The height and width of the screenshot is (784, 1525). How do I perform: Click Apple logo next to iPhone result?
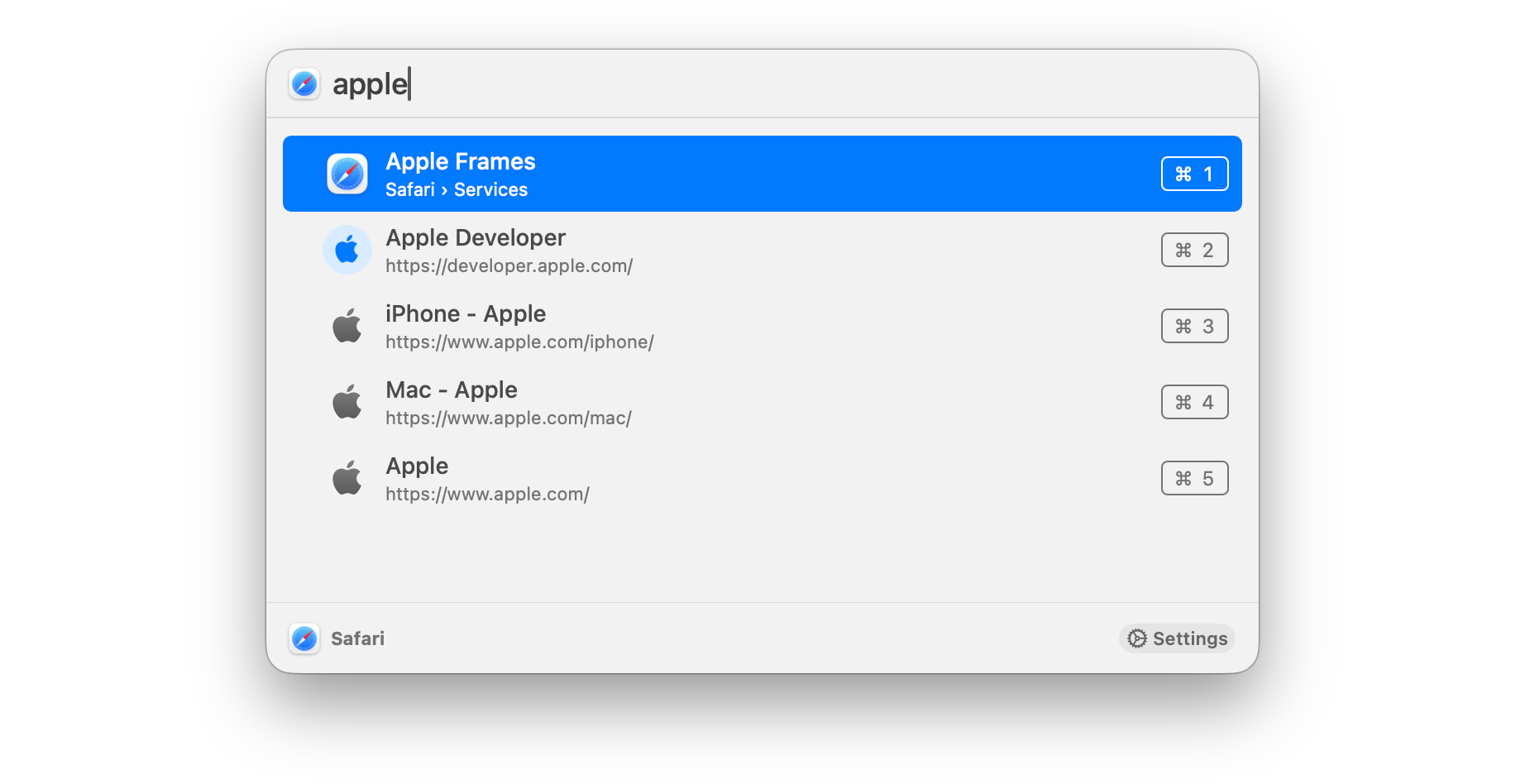347,326
